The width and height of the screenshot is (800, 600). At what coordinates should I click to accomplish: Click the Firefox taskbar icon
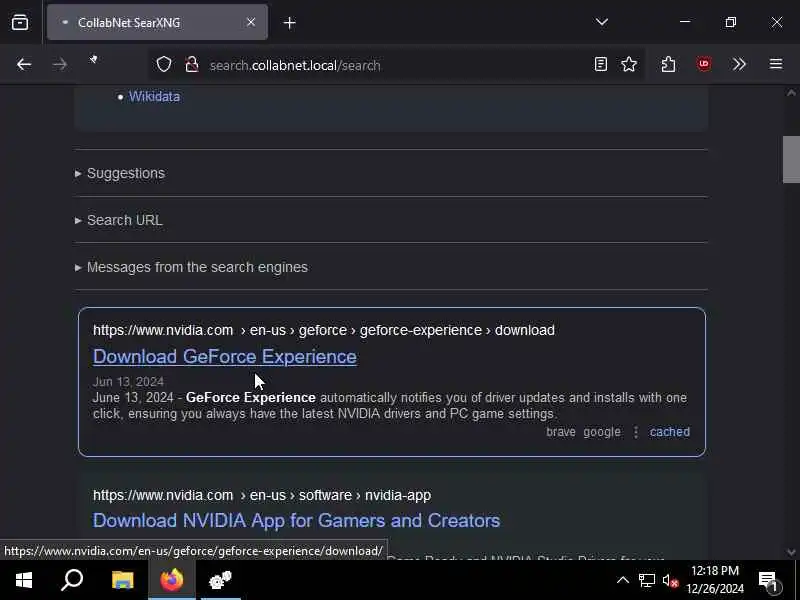click(x=172, y=580)
